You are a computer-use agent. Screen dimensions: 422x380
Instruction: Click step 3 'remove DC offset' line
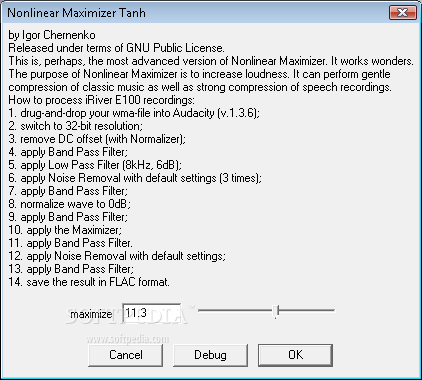point(97,139)
